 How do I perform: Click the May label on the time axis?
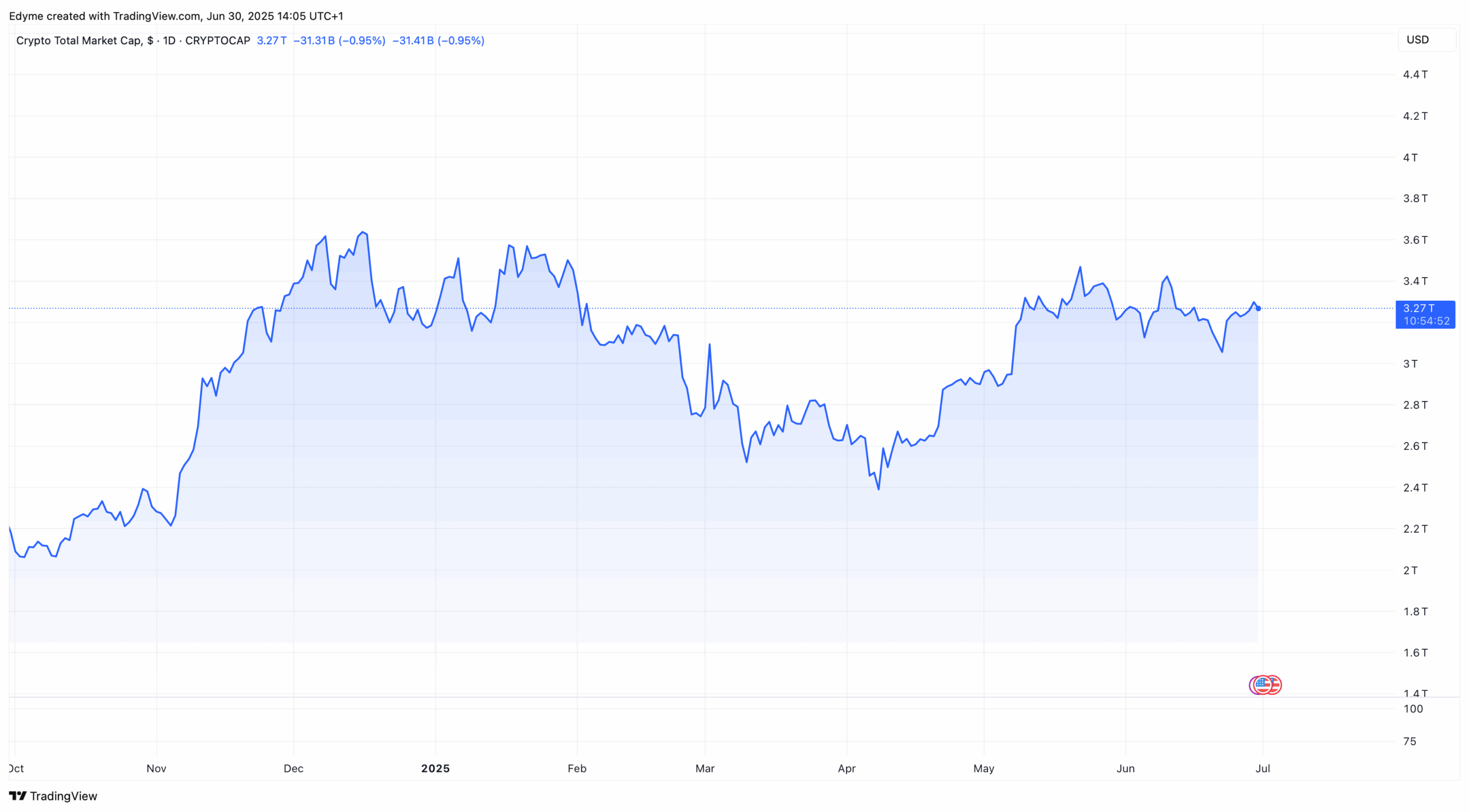tap(984, 768)
